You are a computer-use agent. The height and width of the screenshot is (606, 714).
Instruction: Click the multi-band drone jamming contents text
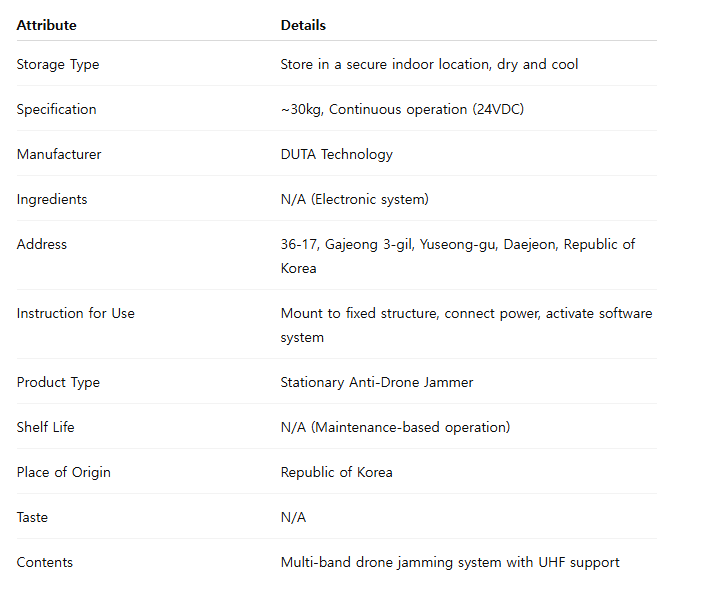click(x=450, y=563)
